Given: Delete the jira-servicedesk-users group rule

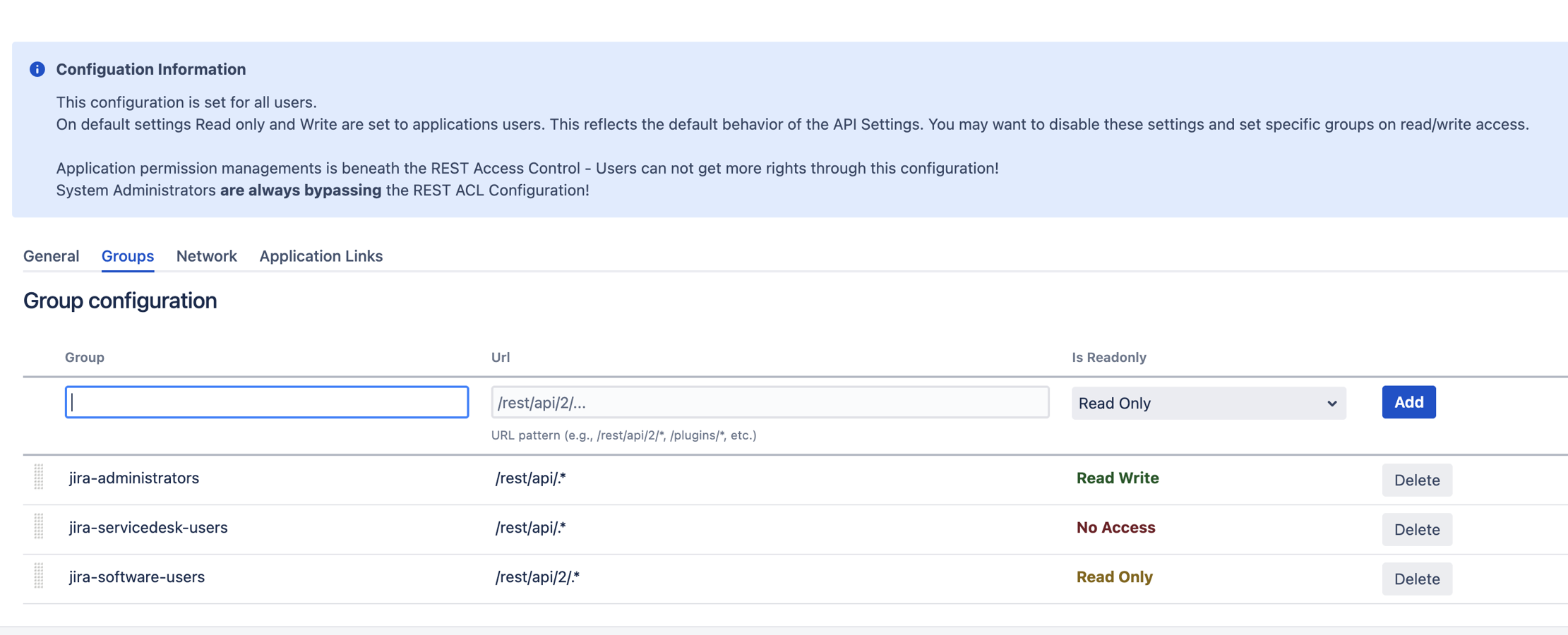Looking at the screenshot, I should click(x=1416, y=529).
